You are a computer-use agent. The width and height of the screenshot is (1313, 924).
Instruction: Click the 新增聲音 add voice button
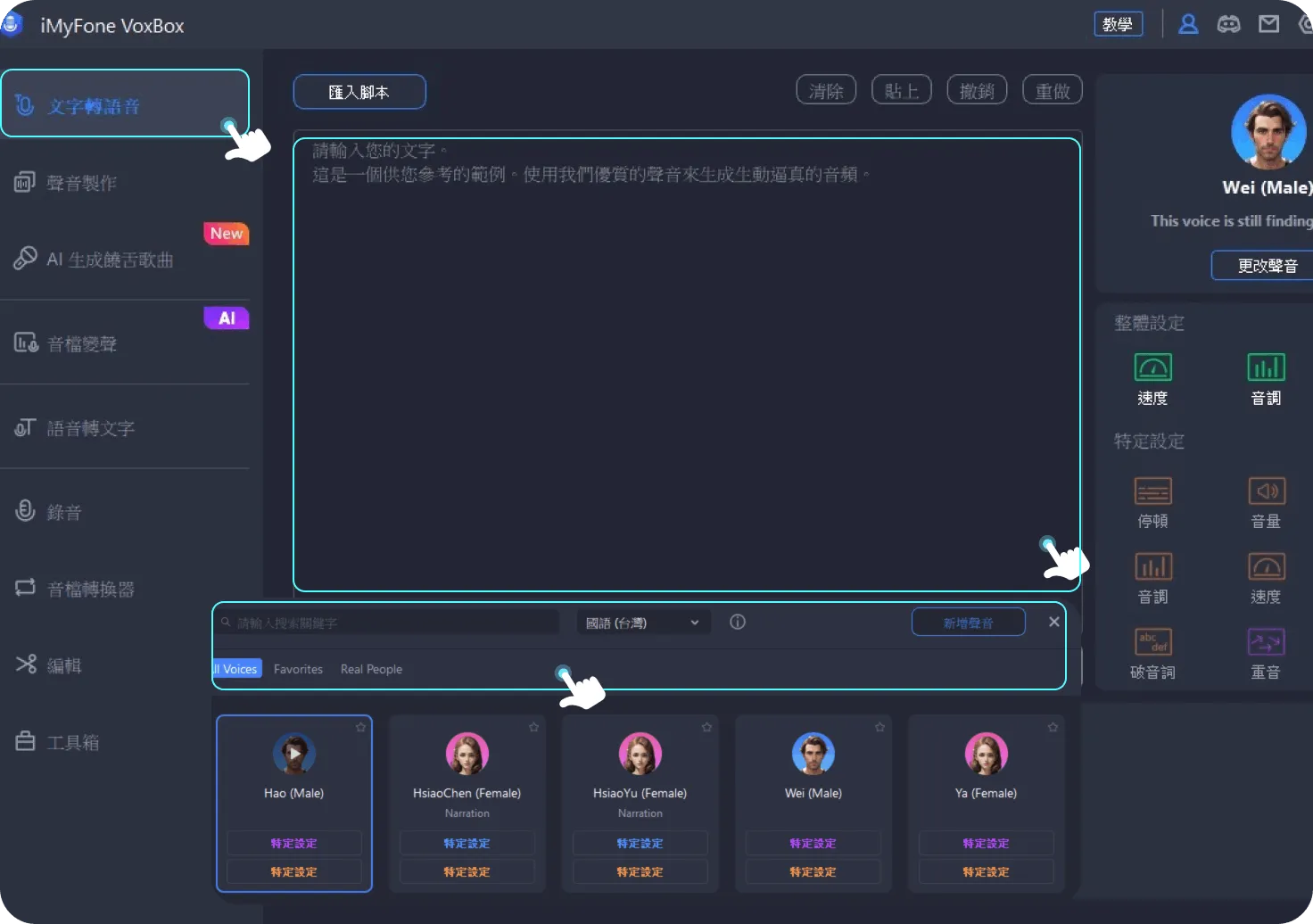click(x=968, y=623)
